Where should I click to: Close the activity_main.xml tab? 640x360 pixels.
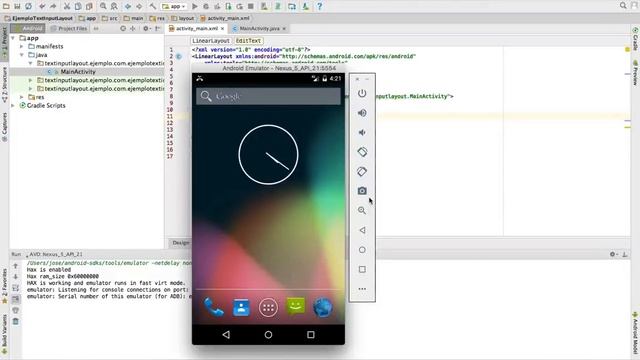[222, 29]
